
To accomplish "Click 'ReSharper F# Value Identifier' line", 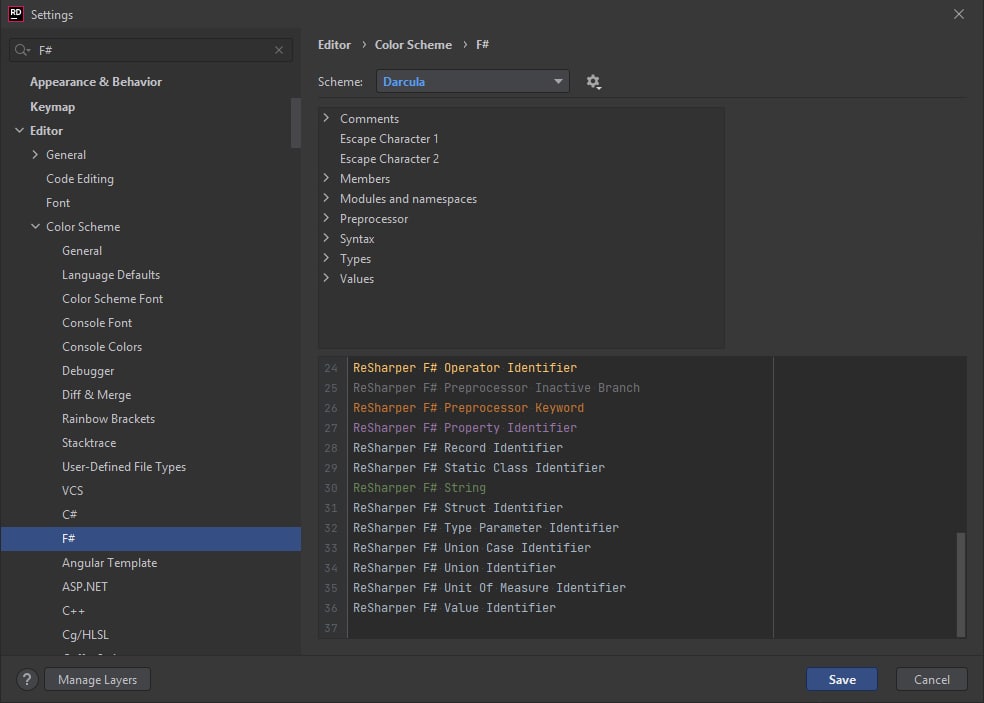I will (x=454, y=608).
